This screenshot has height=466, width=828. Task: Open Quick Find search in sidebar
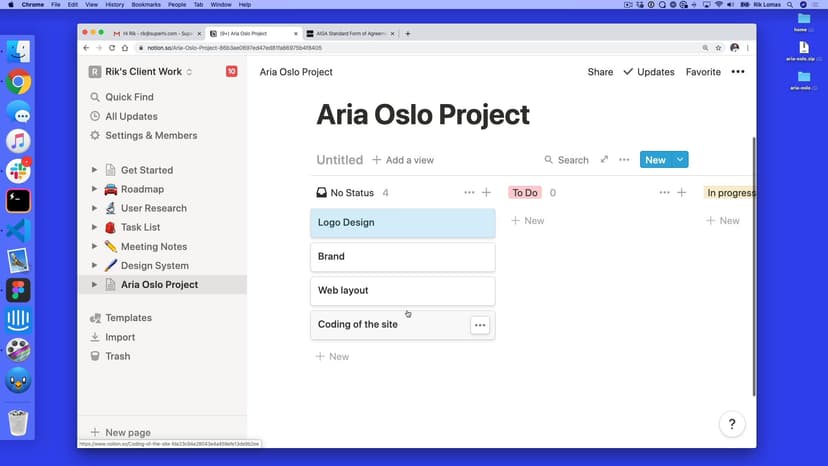[128, 97]
